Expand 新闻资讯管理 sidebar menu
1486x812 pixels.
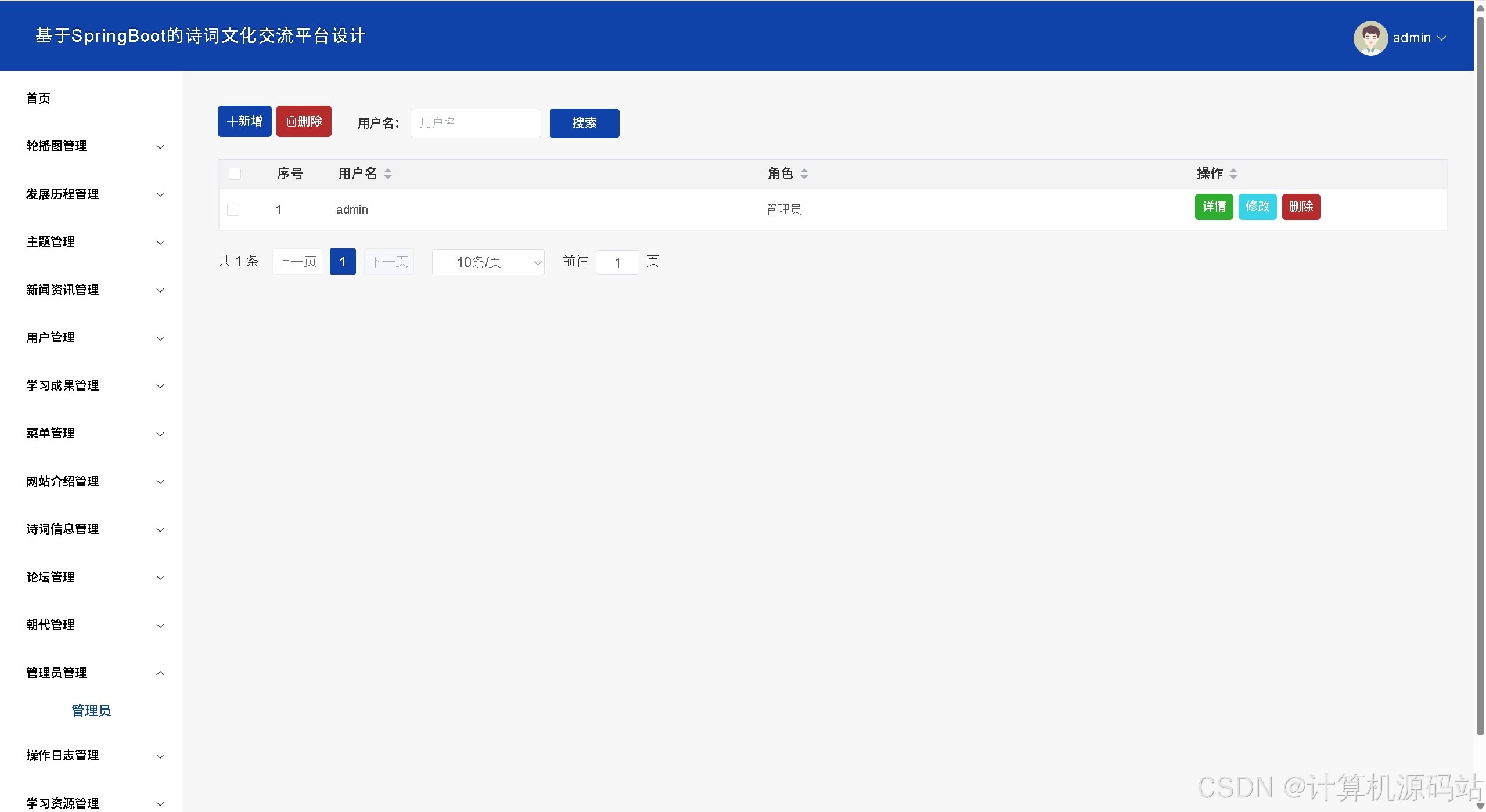(x=91, y=290)
